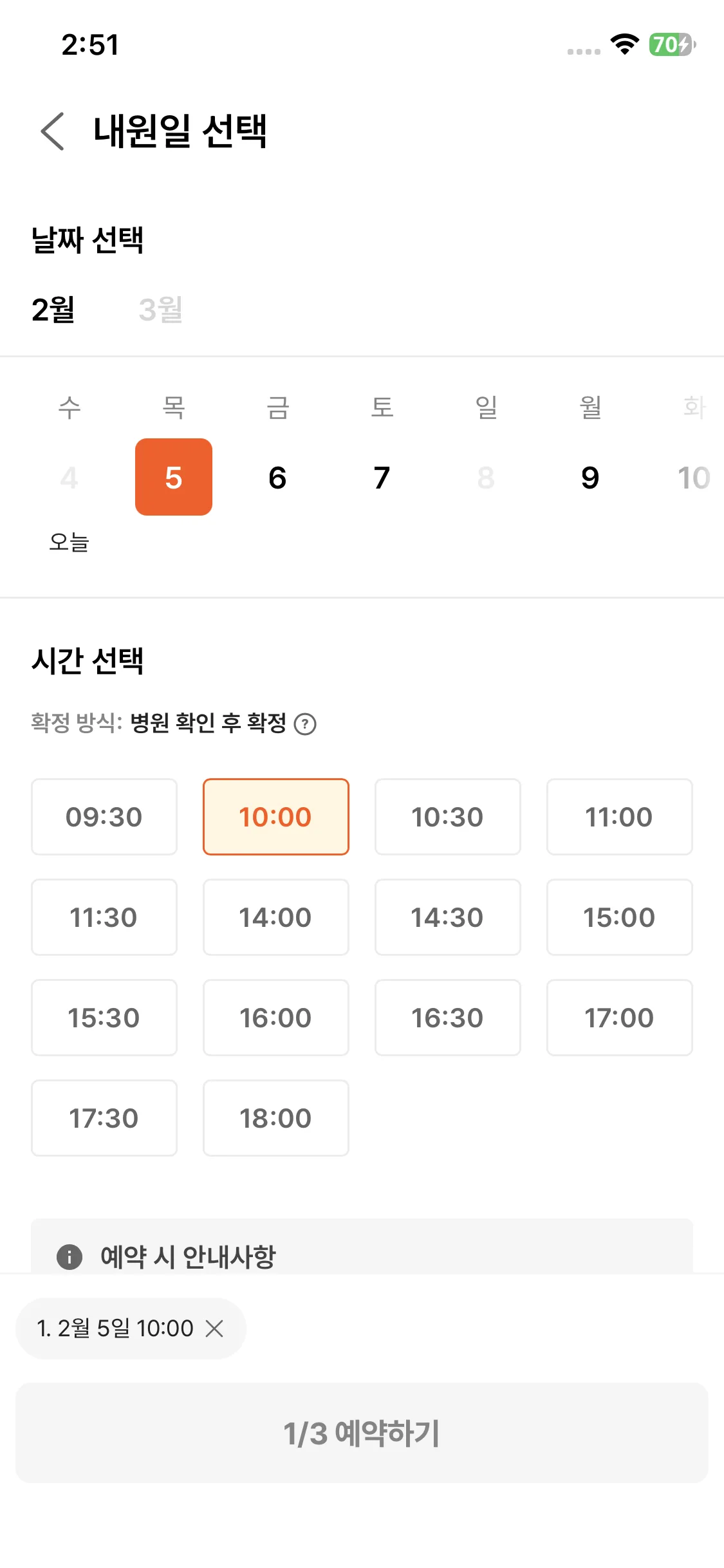Select date 6 (금)
Image resolution: width=724 pixels, height=1568 pixels.
pyautogui.click(x=277, y=478)
